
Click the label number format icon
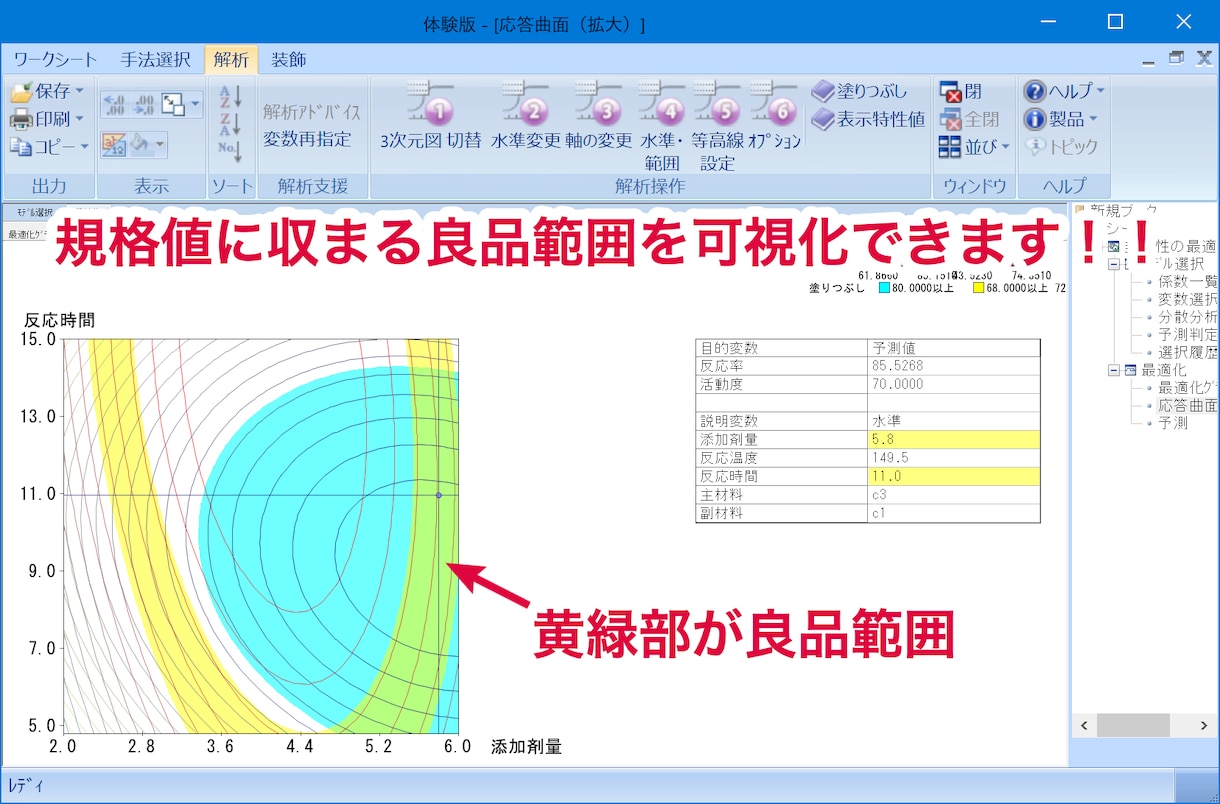113,146
